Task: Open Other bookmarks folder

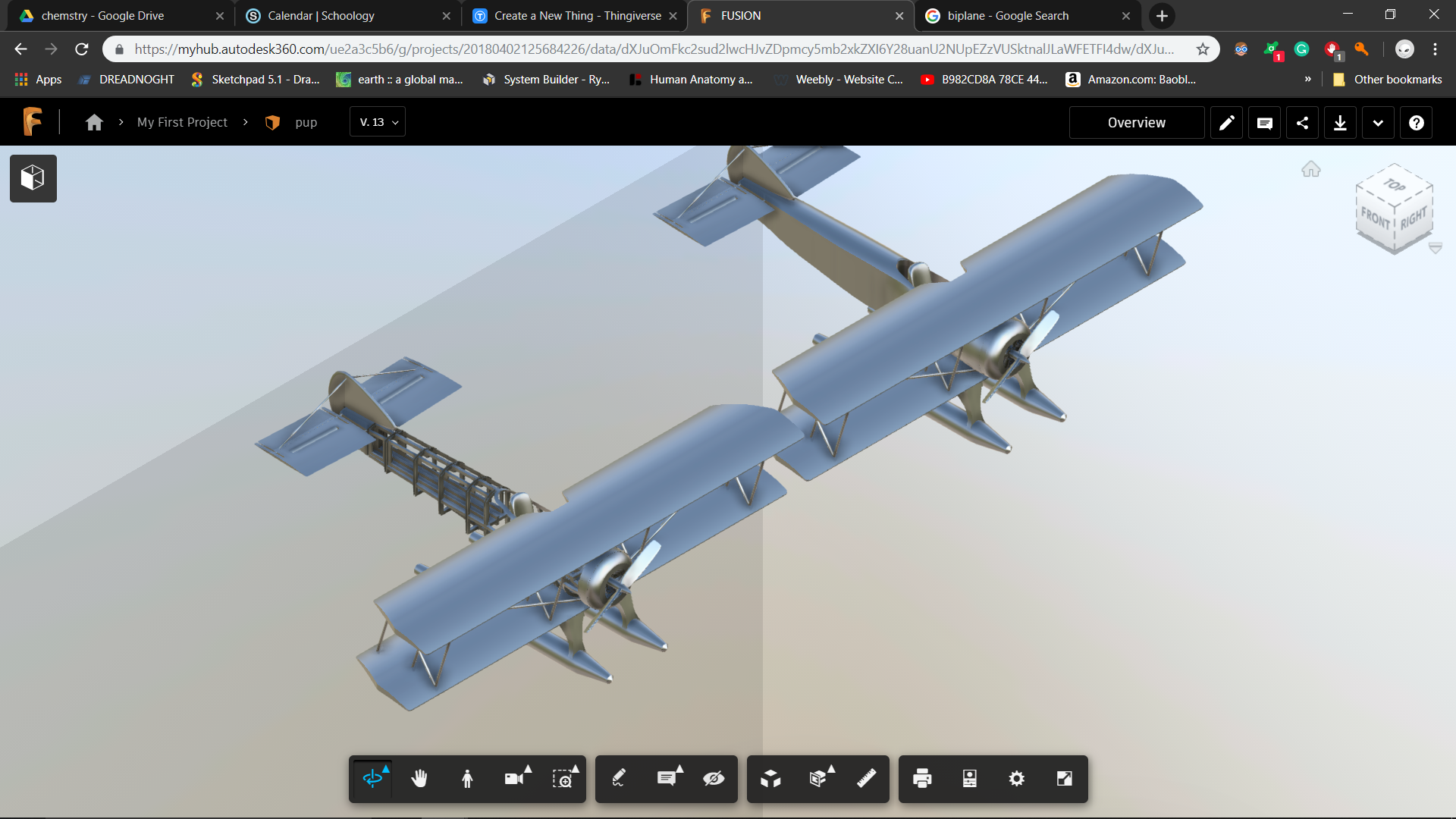Action: (x=1388, y=80)
